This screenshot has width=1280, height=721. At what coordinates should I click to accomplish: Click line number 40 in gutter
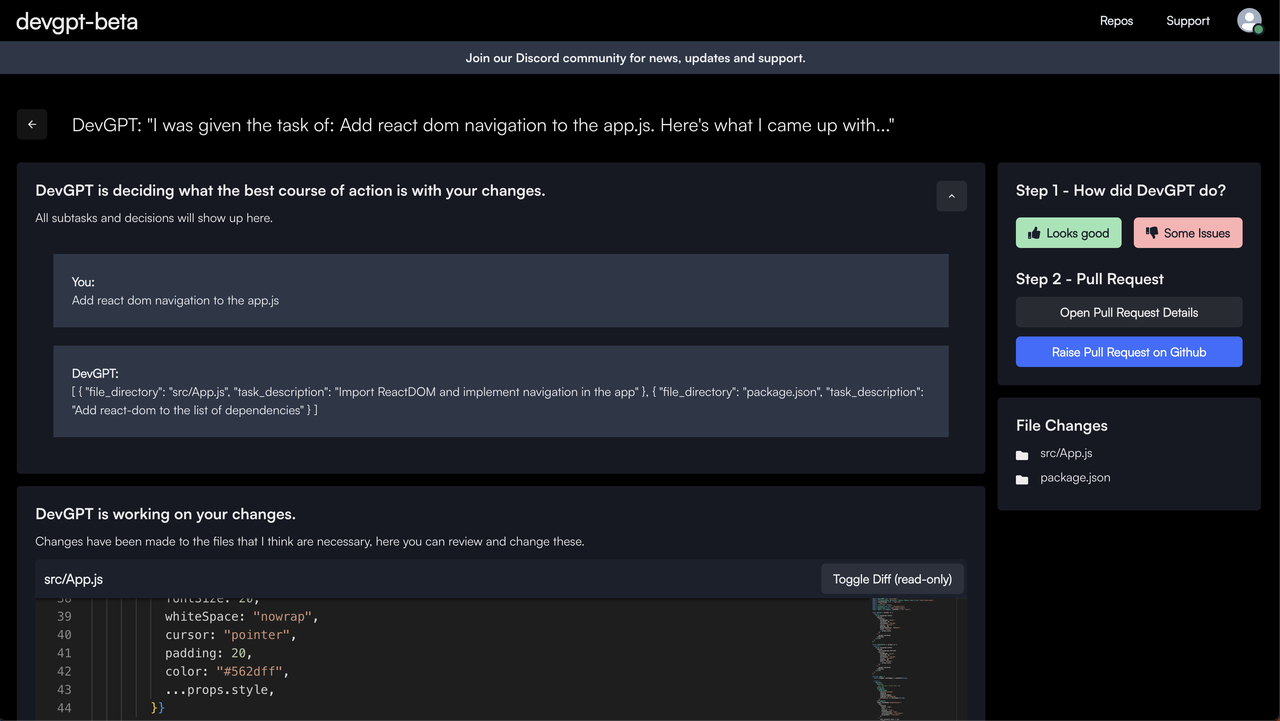click(64, 635)
